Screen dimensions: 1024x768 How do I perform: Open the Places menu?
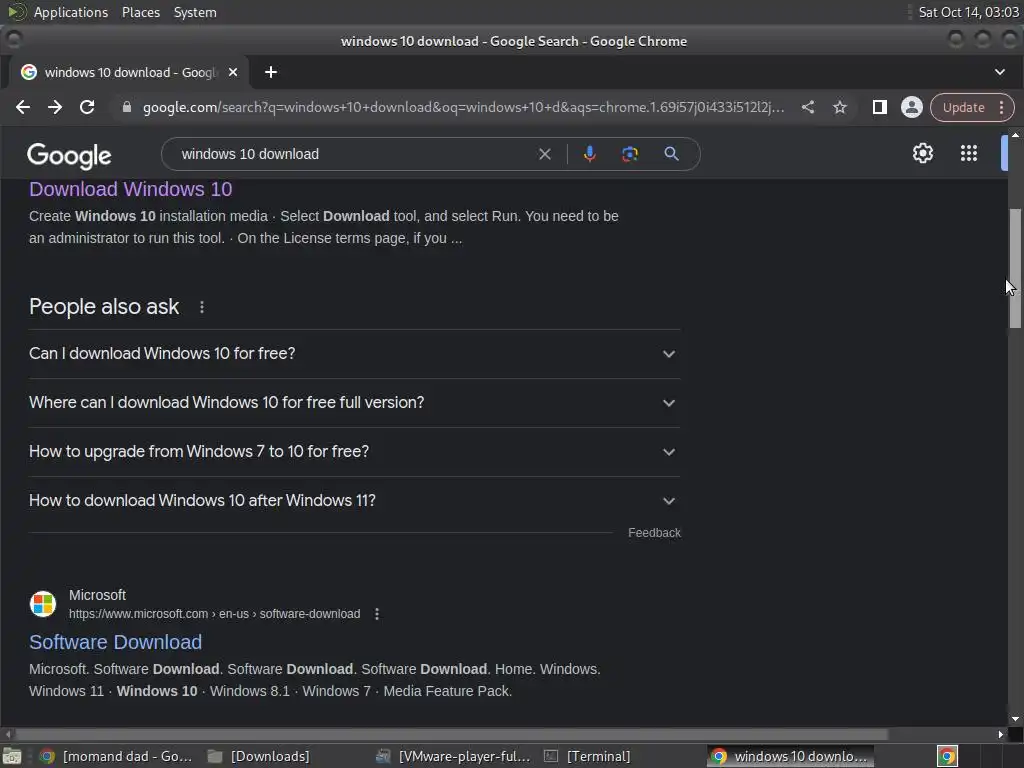[x=141, y=12]
